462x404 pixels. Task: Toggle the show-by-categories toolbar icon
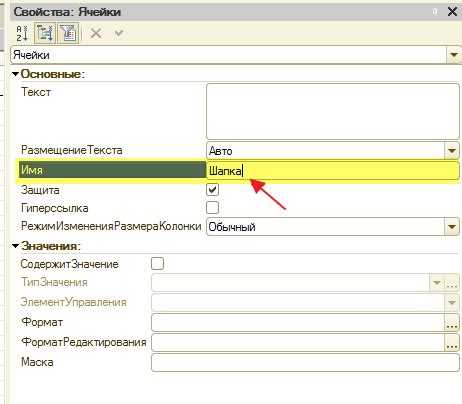coord(45,33)
